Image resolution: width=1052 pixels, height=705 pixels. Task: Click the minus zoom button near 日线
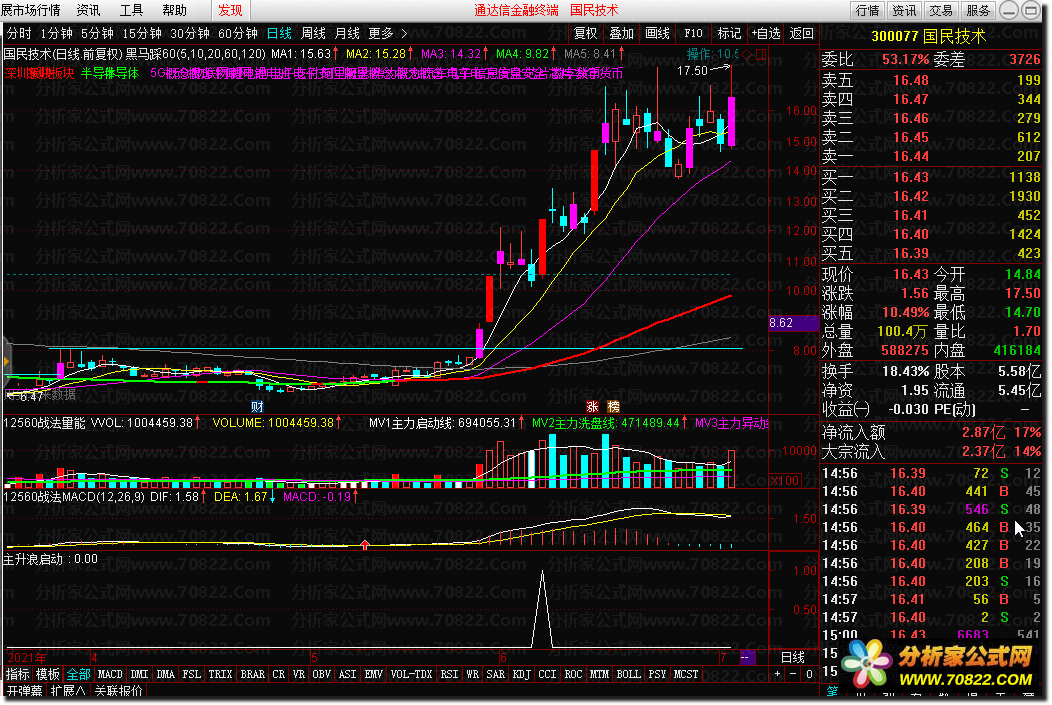point(793,674)
